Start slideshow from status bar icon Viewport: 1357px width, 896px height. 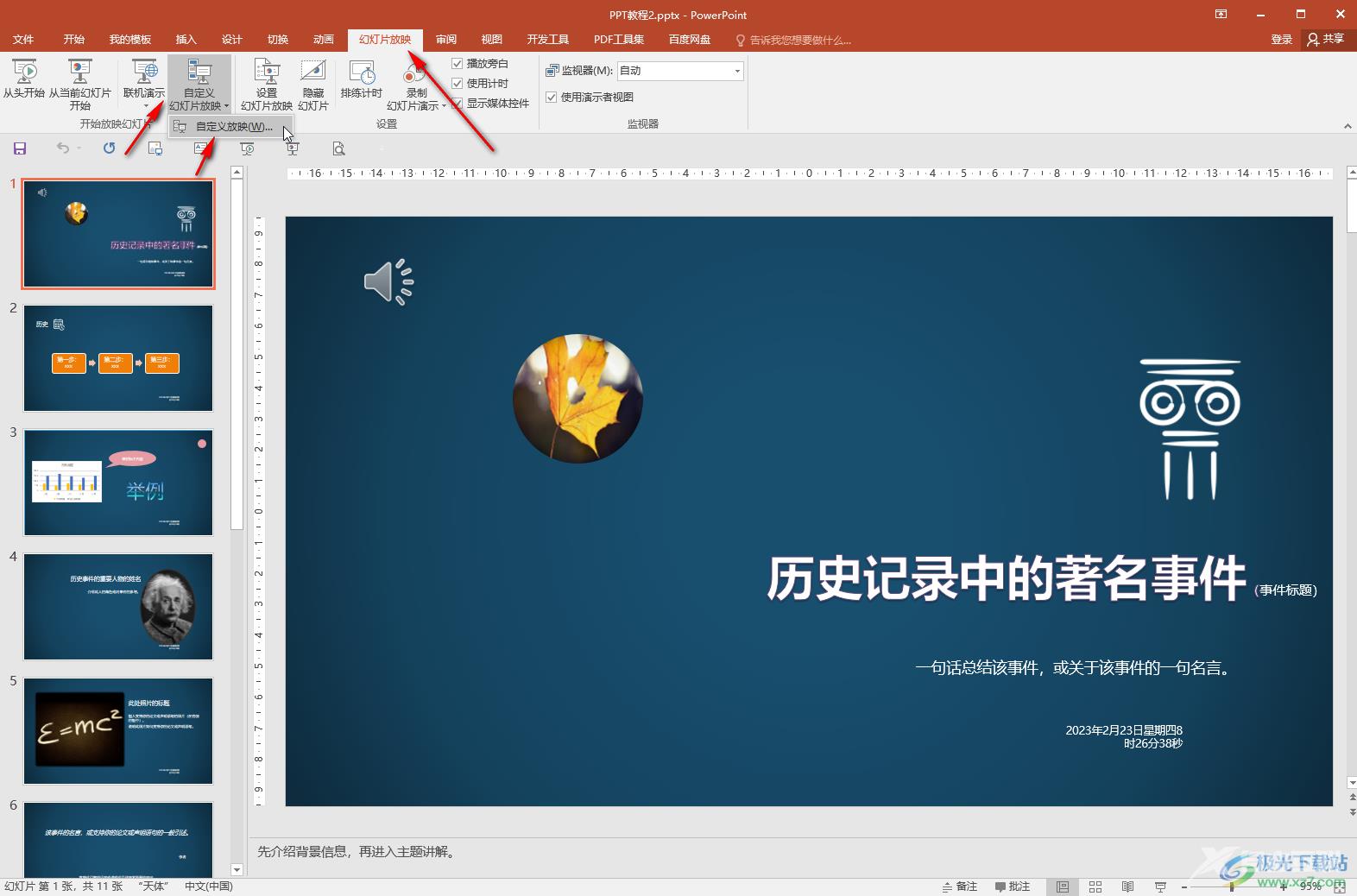[x=1160, y=887]
